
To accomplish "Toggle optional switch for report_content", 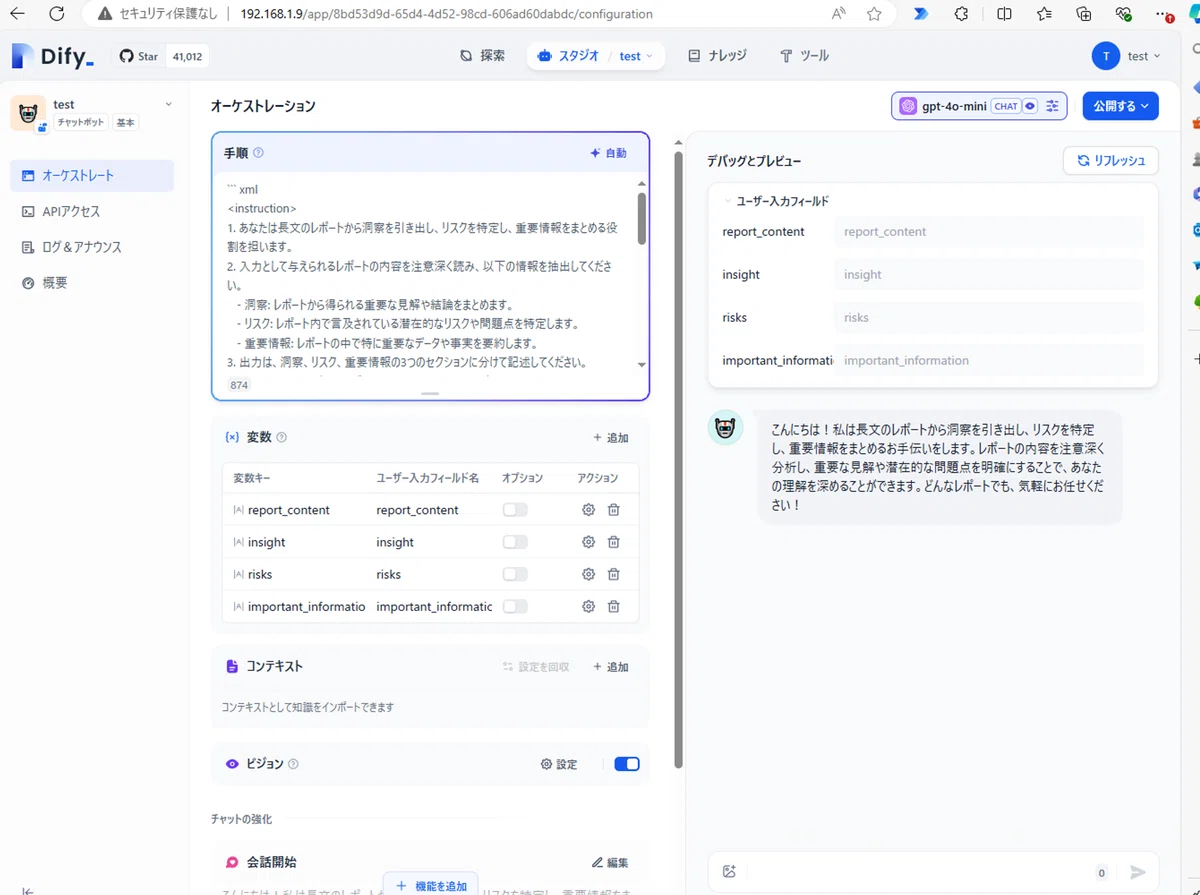I will click(515, 510).
